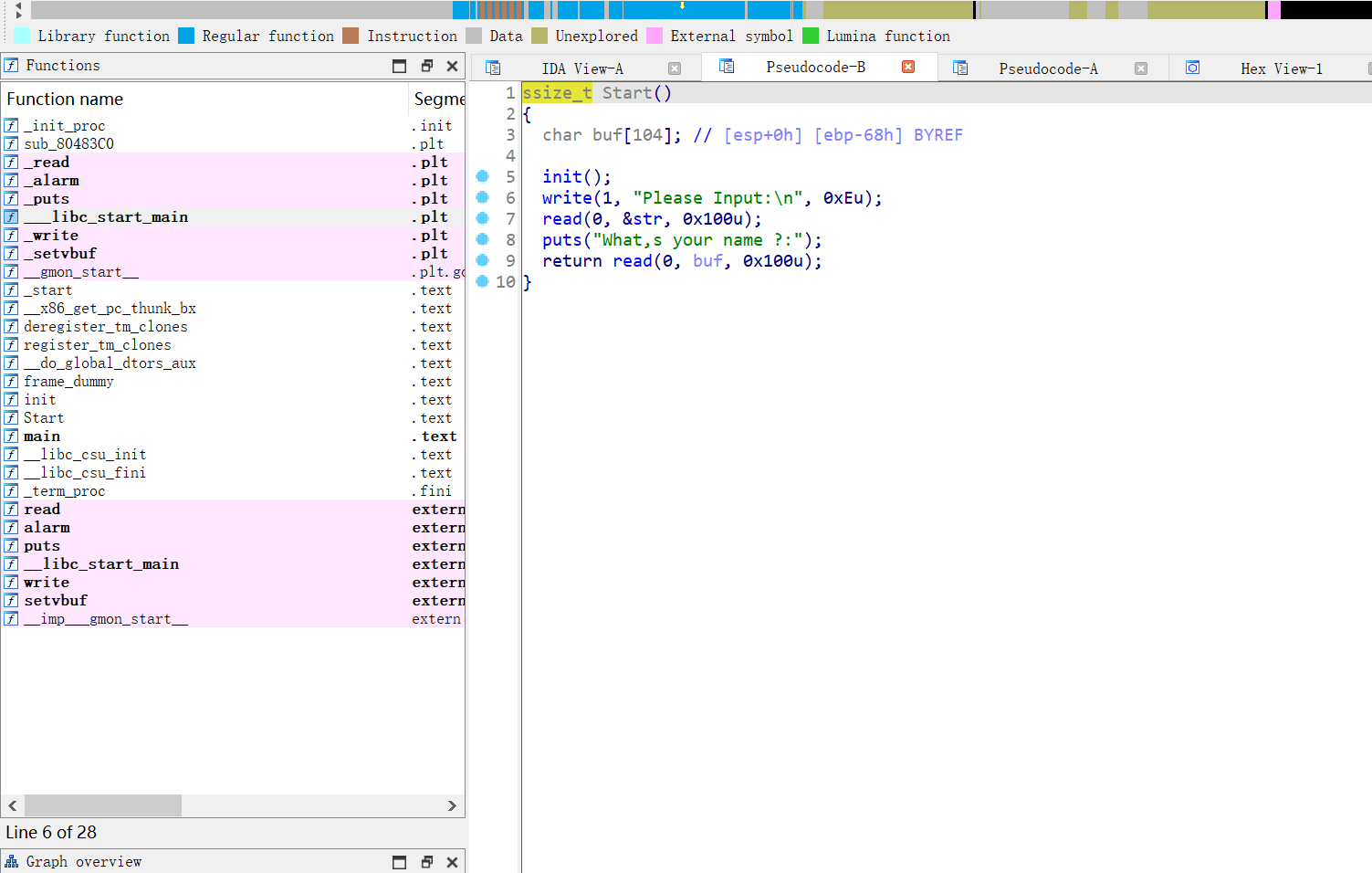Viewport: 1372px width, 873px height.
Task: Click the navigation band left arrow
Action: coord(18,5)
